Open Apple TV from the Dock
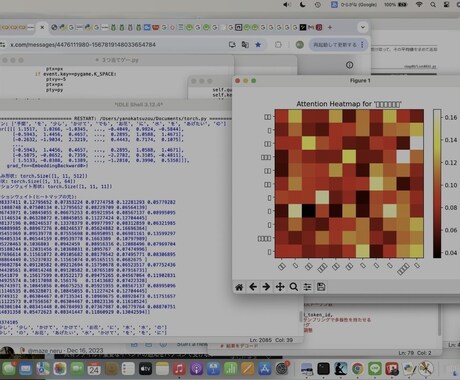Screen dimensions: 460x380 click(x=145, y=369)
